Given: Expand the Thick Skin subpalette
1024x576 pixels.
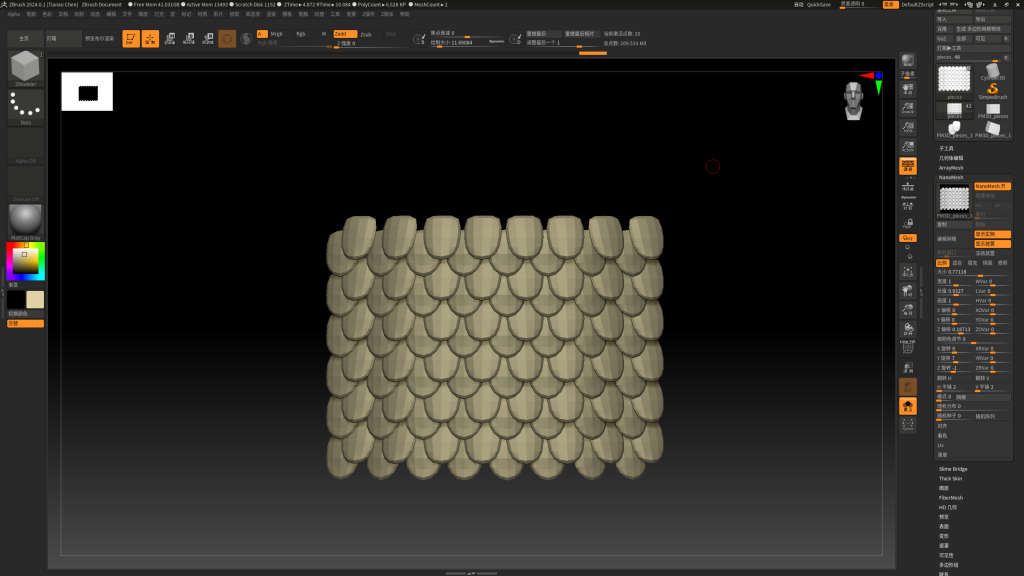Looking at the screenshot, I should coord(952,478).
